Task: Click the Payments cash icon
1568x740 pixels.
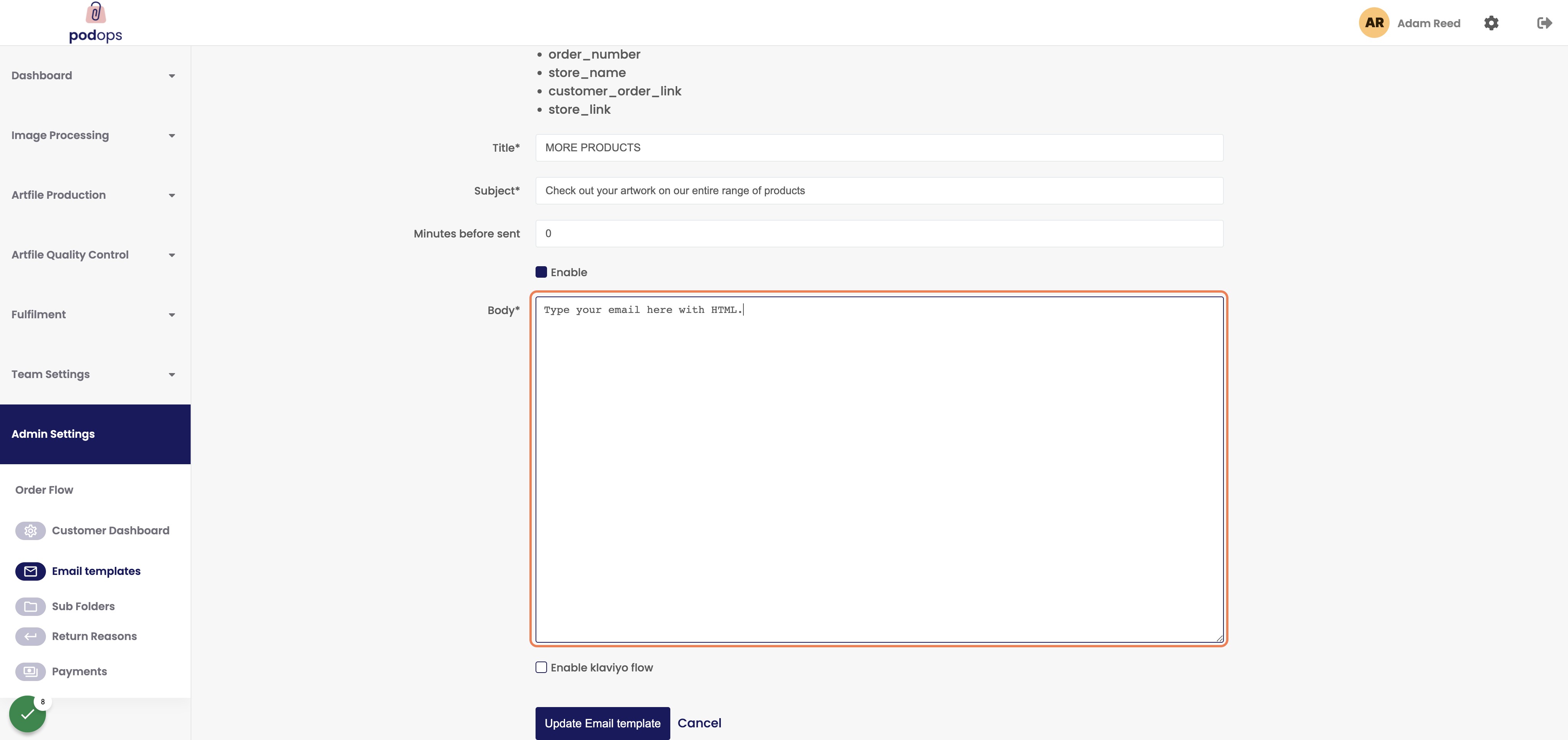Action: tap(31, 672)
